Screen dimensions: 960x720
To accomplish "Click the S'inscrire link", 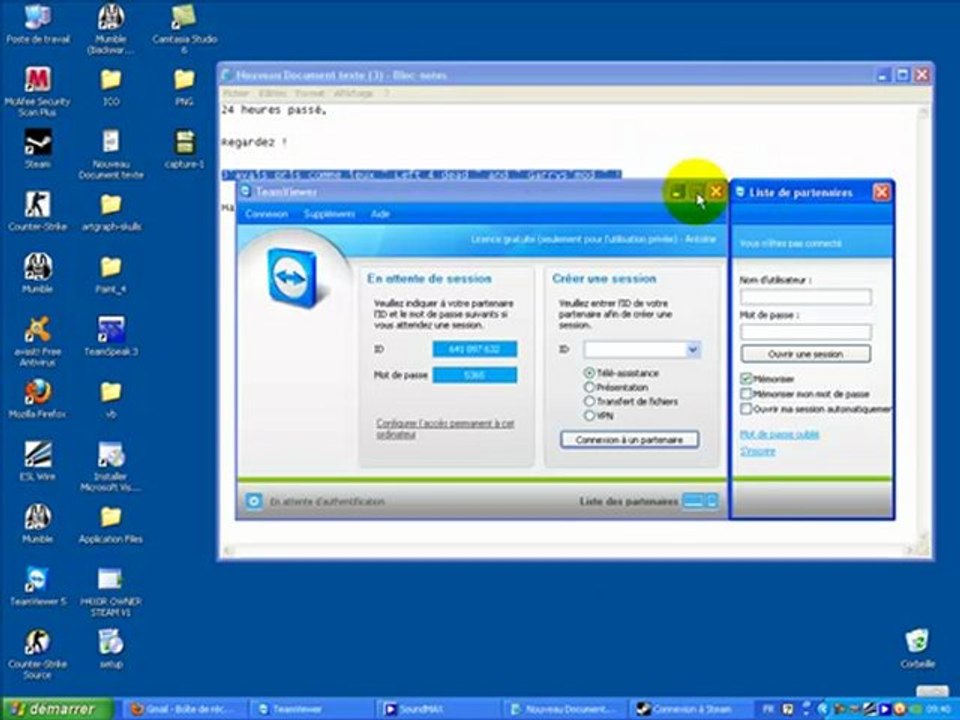I will (x=757, y=451).
